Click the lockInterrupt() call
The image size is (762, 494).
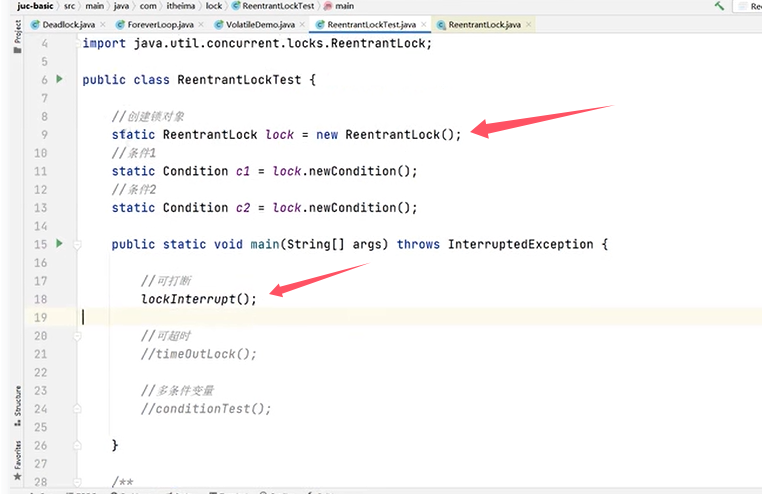(x=199, y=299)
